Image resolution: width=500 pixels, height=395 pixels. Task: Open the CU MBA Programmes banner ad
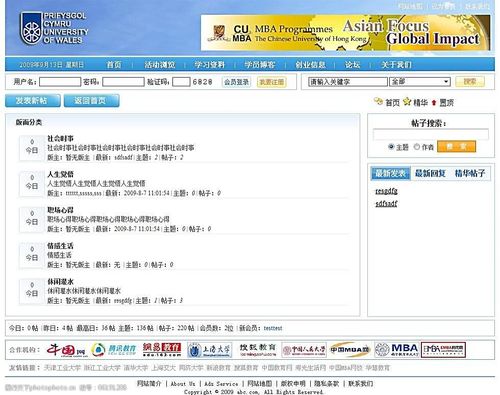(345, 33)
